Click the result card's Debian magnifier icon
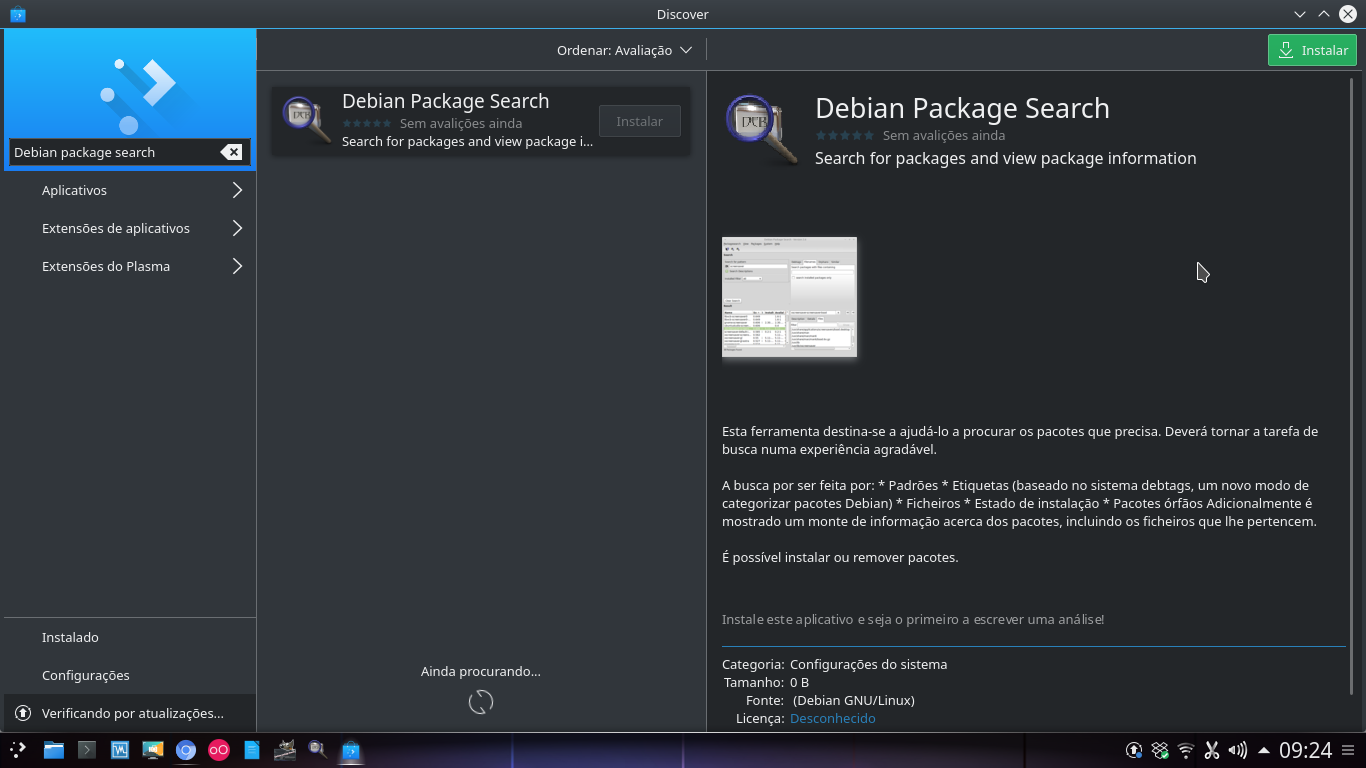 [x=306, y=120]
